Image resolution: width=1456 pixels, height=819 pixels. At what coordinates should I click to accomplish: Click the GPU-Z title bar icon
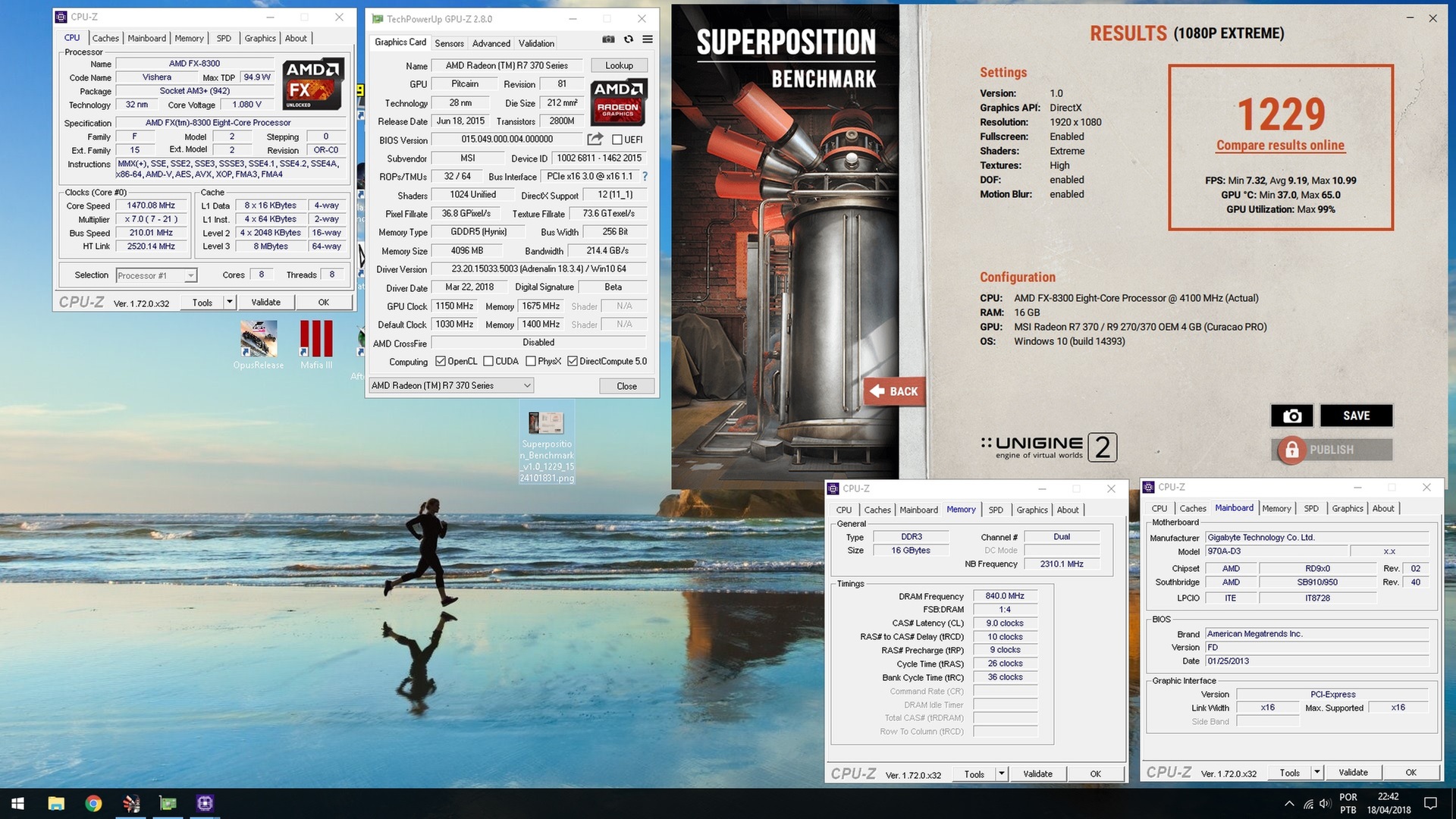(377, 19)
